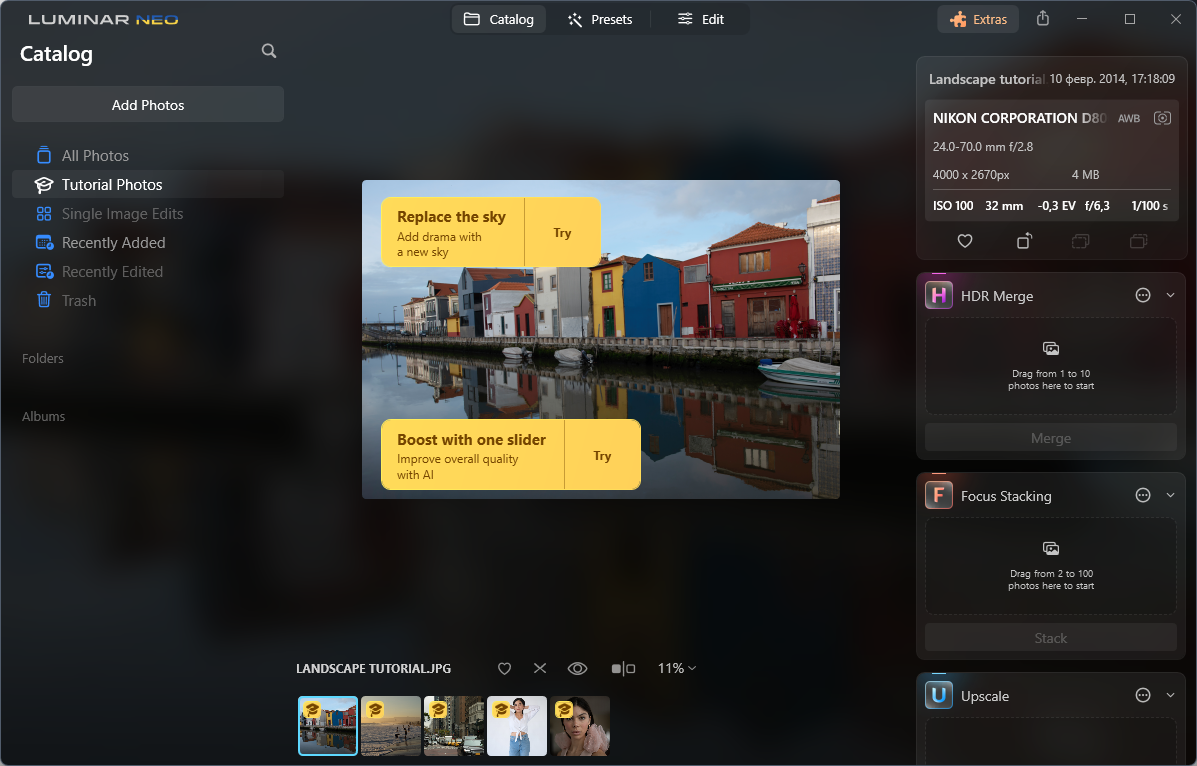Mark the photo as favorite with the heart
The image size is (1197, 766).
pyautogui.click(x=504, y=668)
